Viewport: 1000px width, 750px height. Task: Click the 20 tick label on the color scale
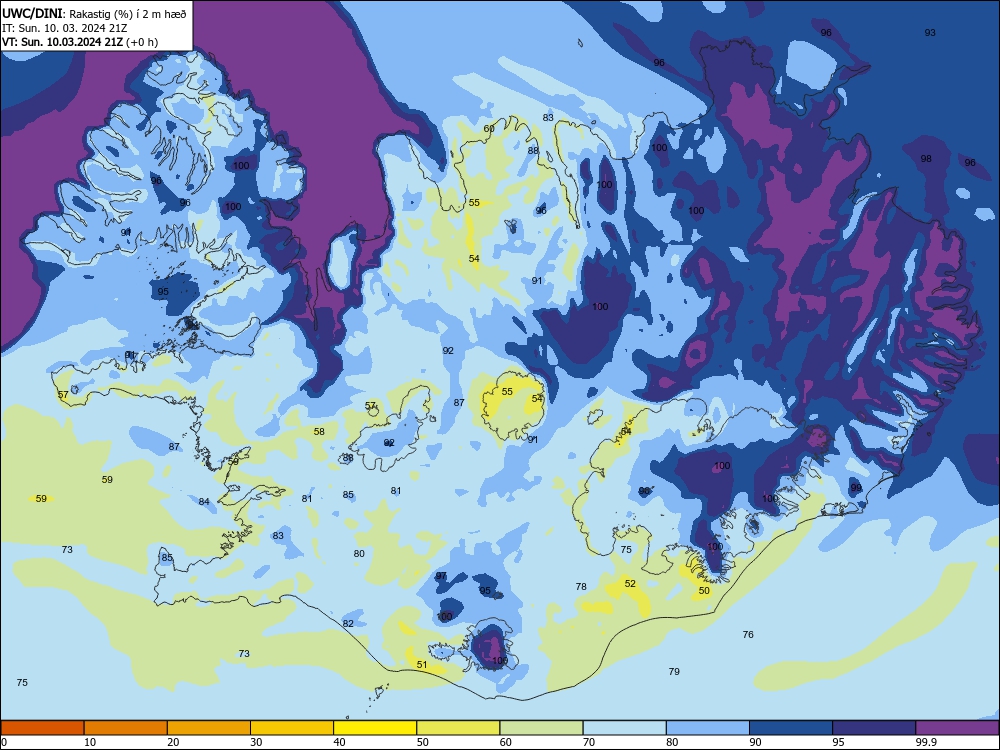click(x=173, y=742)
